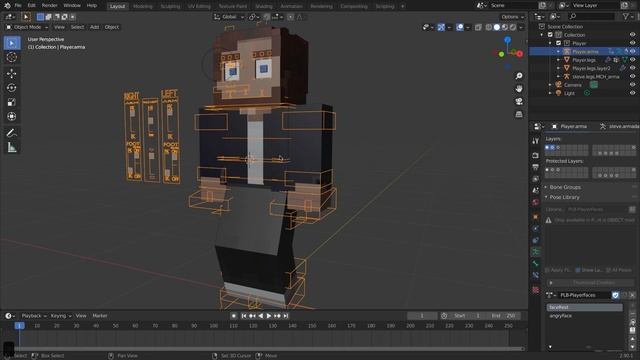Select the Move tool
The height and width of the screenshot is (360, 640).
pos(12,73)
